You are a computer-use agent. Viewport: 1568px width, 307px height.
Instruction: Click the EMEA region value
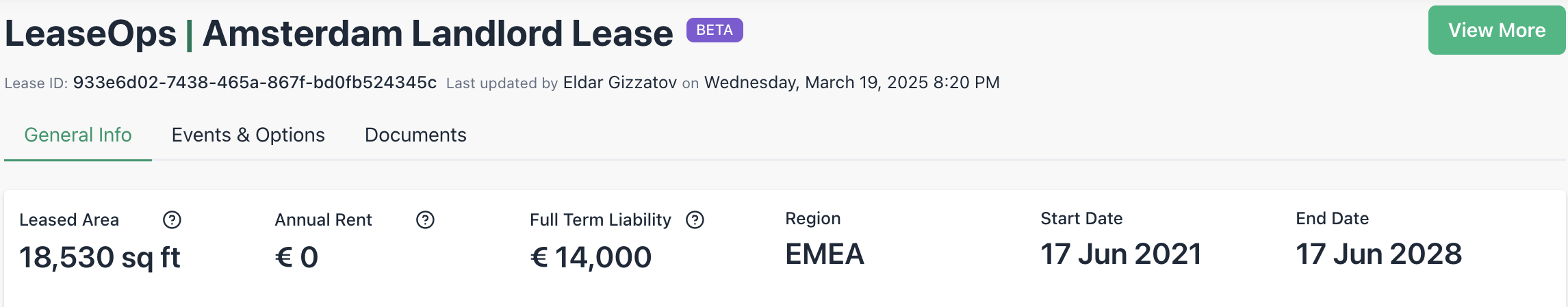pyautogui.click(x=825, y=254)
